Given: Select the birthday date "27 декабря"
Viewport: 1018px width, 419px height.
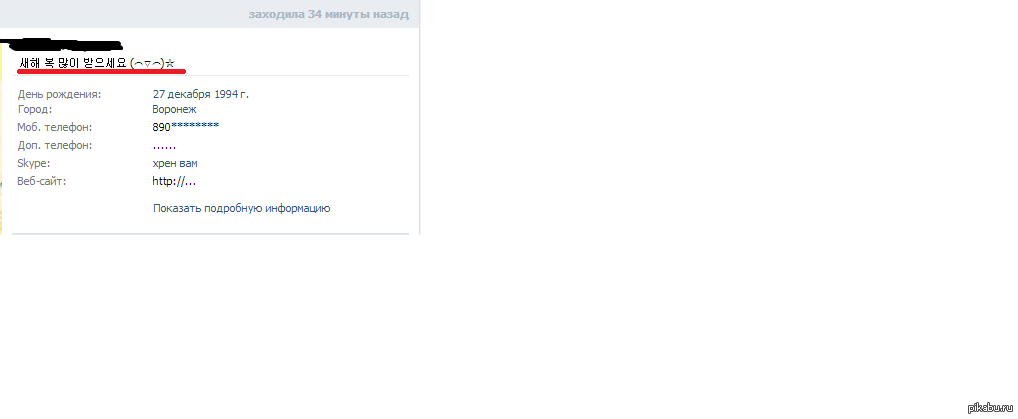Looking at the screenshot, I should 184,94.
